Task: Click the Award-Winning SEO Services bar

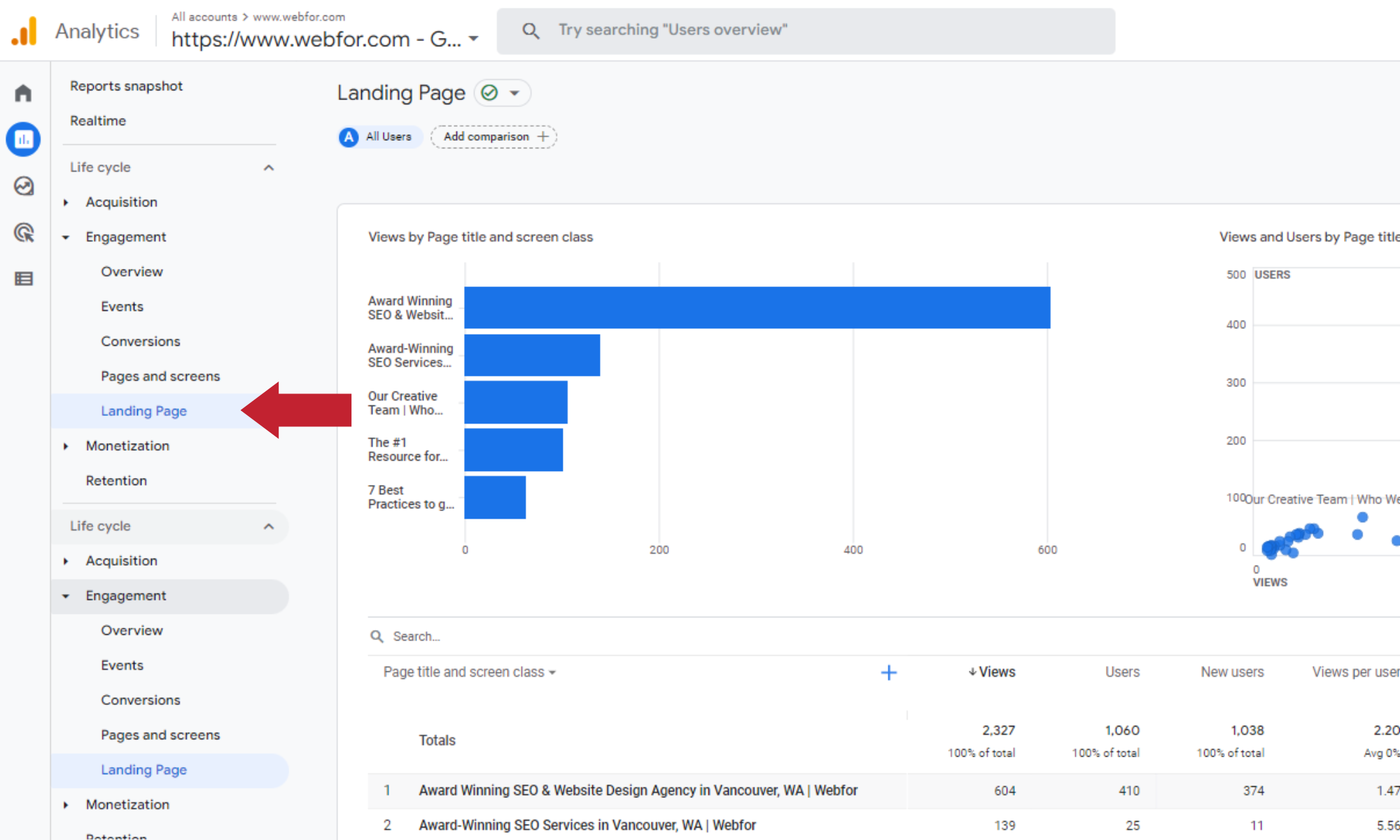Action: [532, 355]
